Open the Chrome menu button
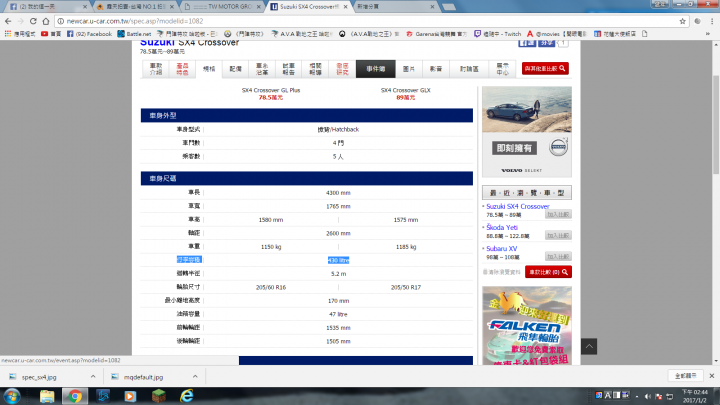 [x=712, y=21]
